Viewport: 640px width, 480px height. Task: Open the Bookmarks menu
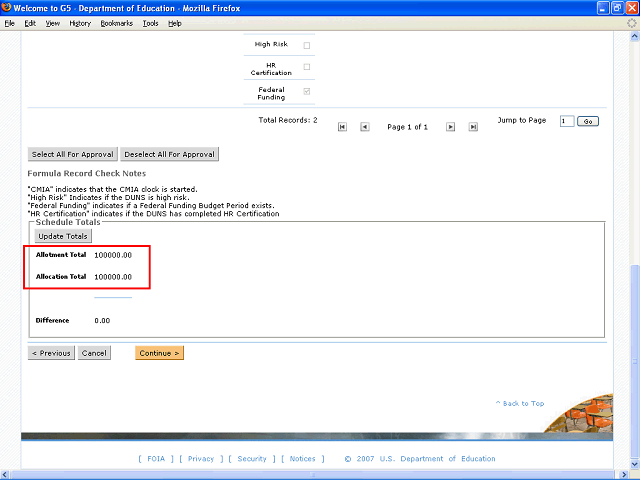point(117,23)
